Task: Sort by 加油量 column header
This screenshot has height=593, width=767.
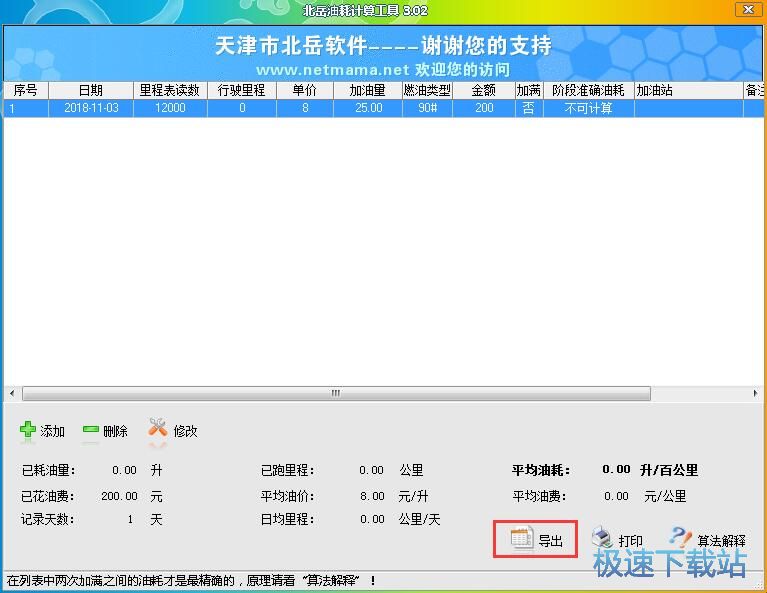Action: [x=368, y=90]
